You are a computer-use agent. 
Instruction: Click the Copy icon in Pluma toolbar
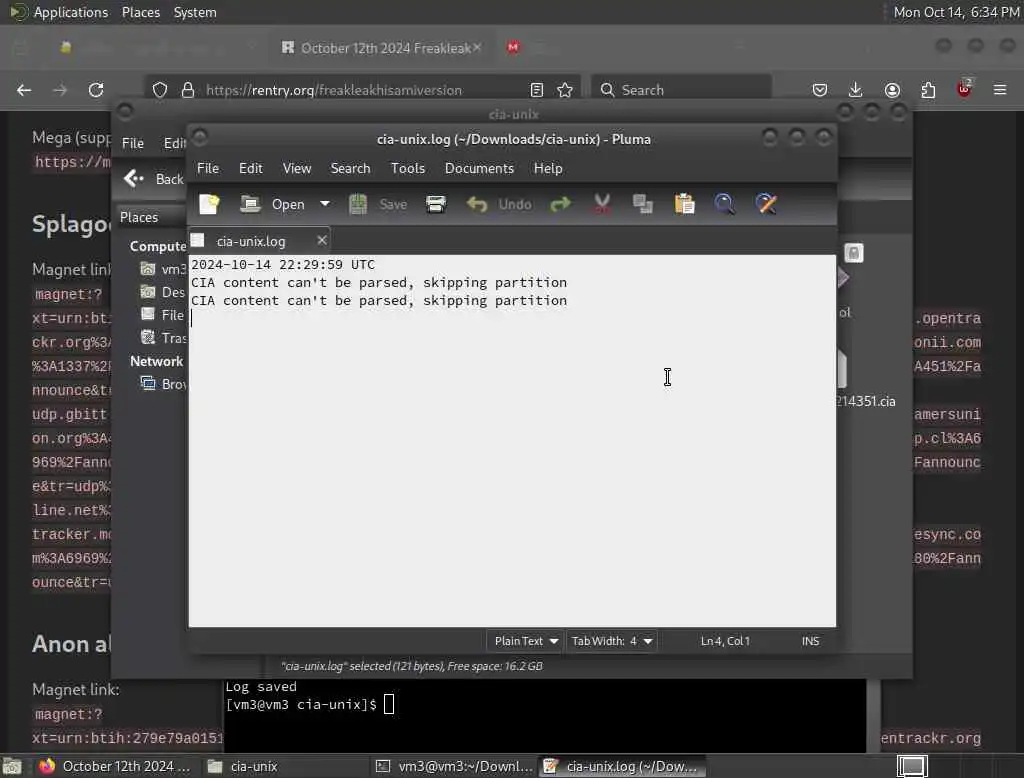pyautogui.click(x=643, y=204)
